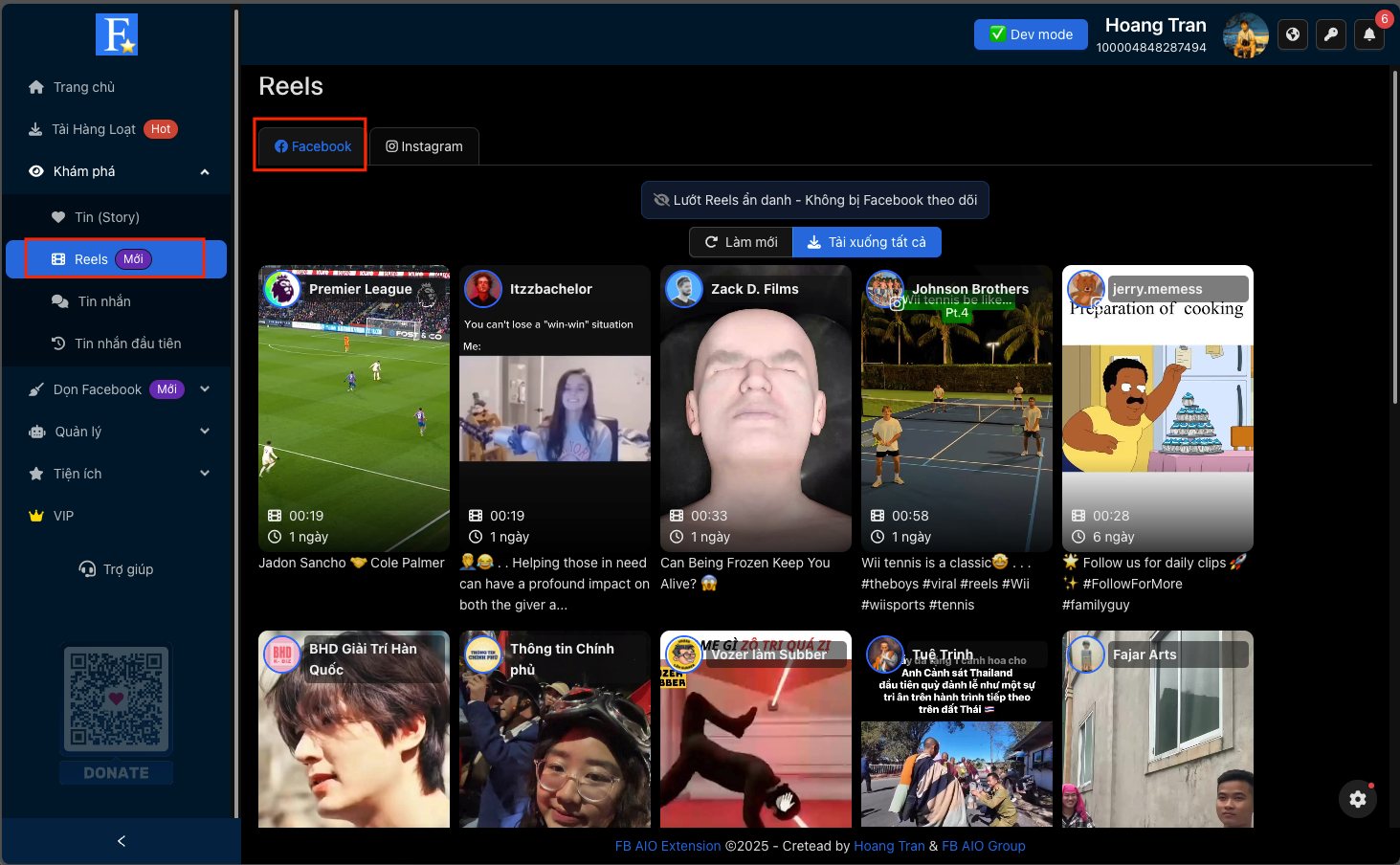The image size is (1400, 865).
Task: Select Reels in the sidebar
Action: click(117, 259)
